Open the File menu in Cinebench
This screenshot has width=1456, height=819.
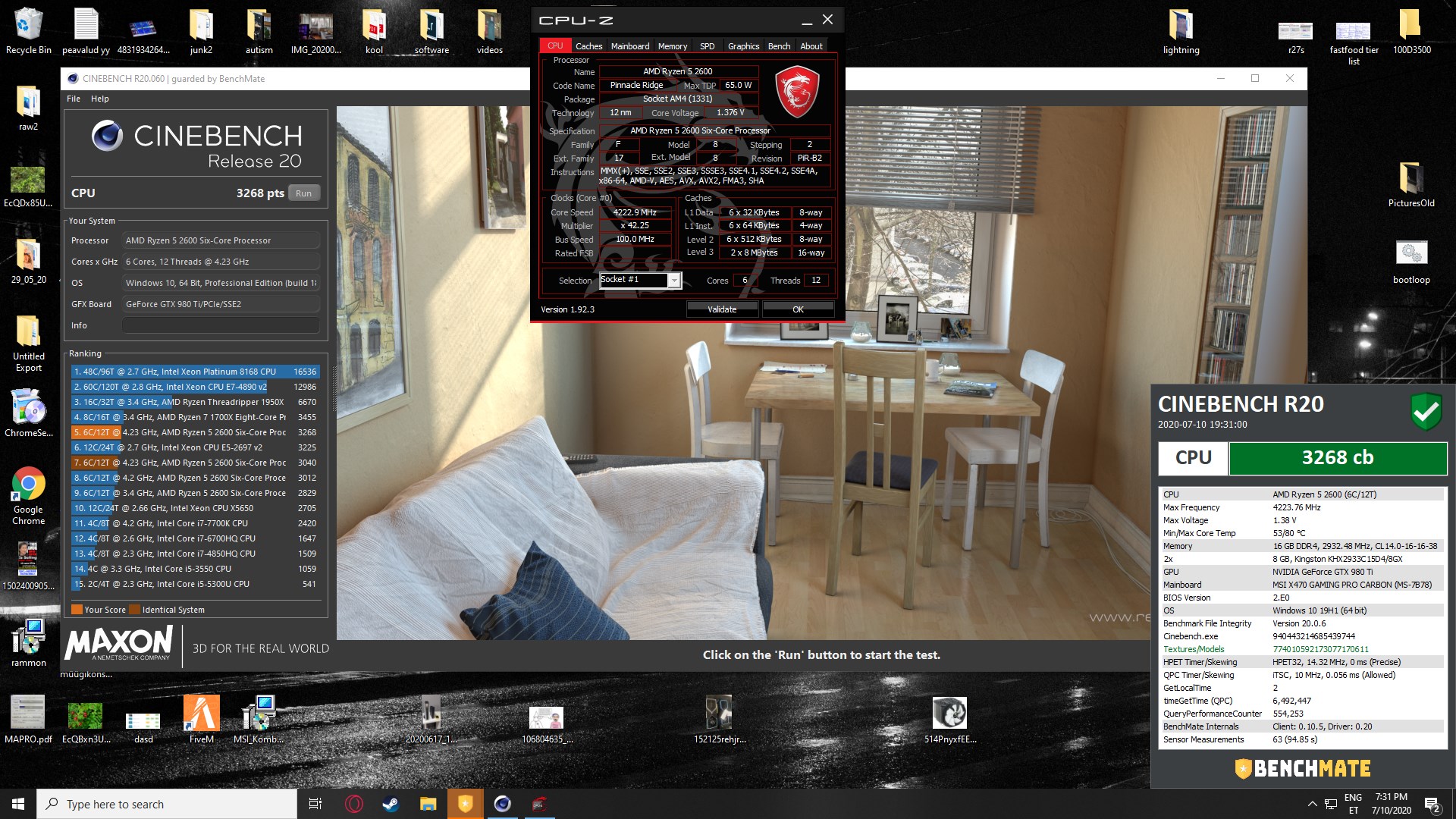74,99
